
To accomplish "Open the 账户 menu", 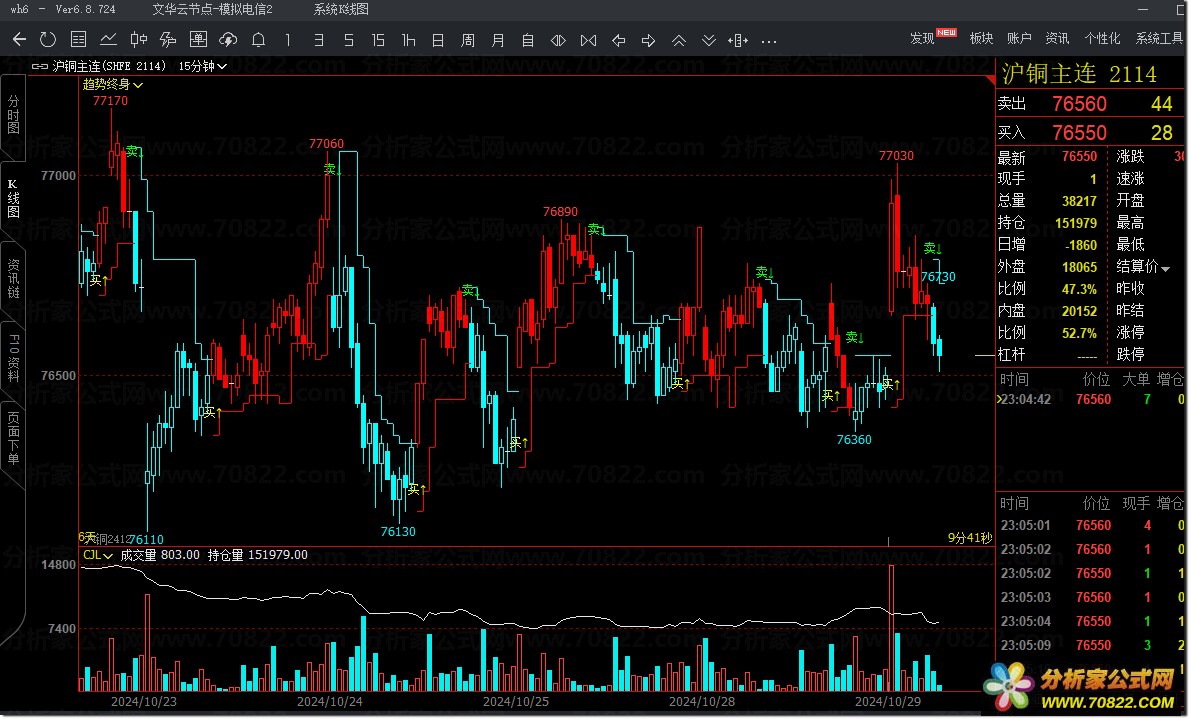I will click(x=1019, y=38).
